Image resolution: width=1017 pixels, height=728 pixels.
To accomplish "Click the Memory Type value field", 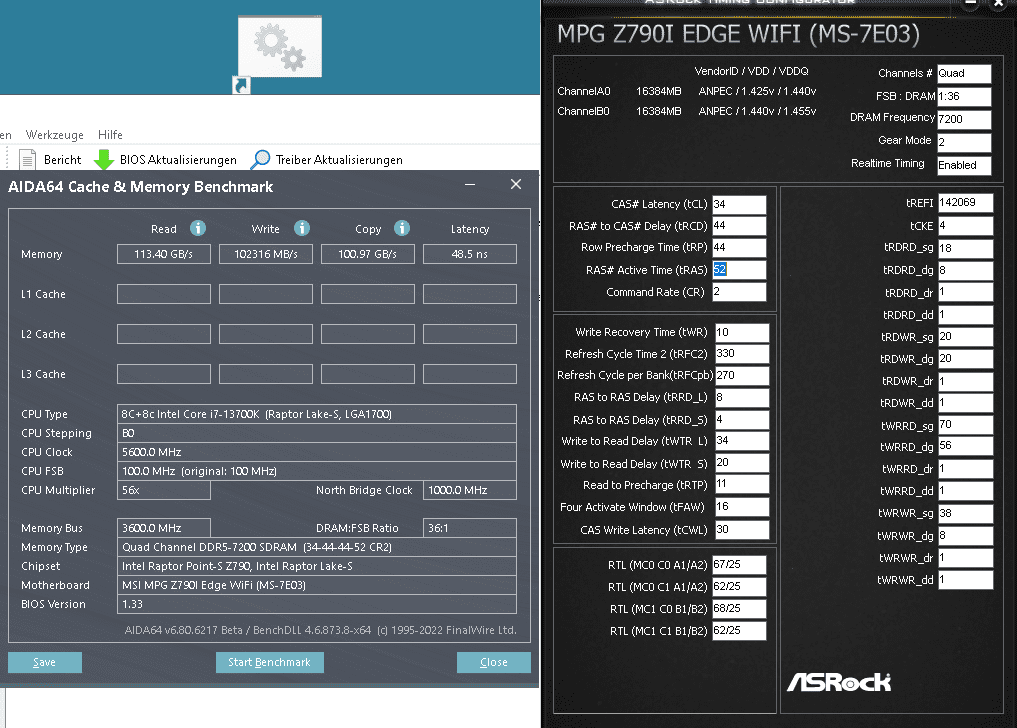I will click(317, 547).
